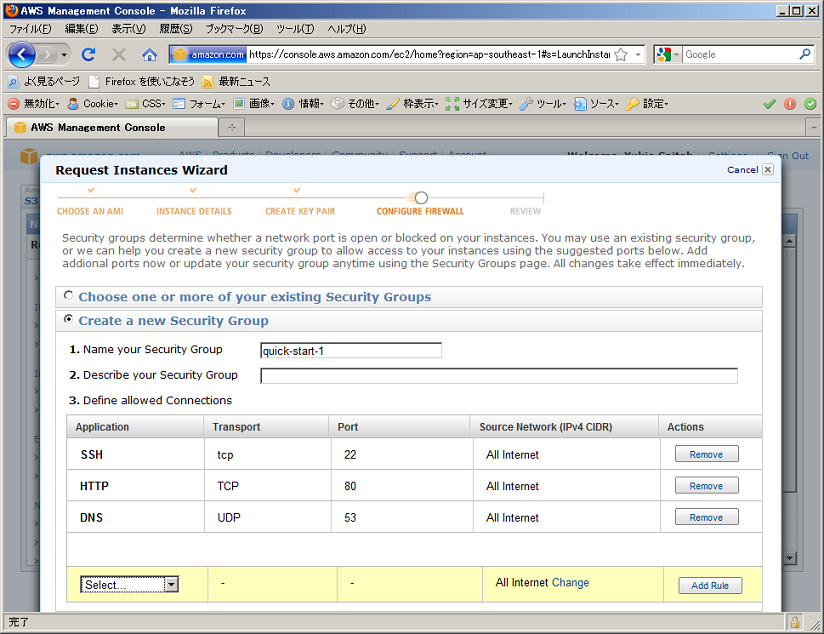The image size is (824, 634).
Task: Click the browser Back arrow button
Action: point(22,55)
